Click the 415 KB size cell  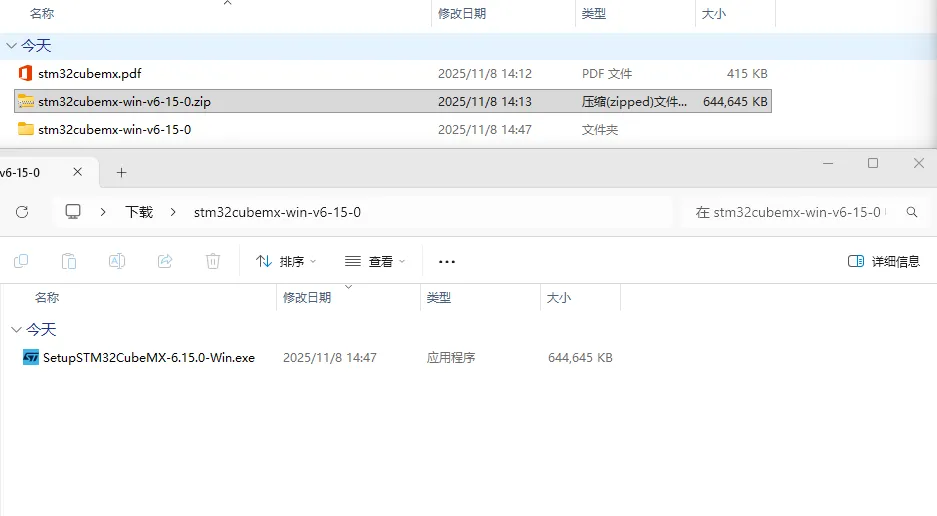[x=747, y=74]
